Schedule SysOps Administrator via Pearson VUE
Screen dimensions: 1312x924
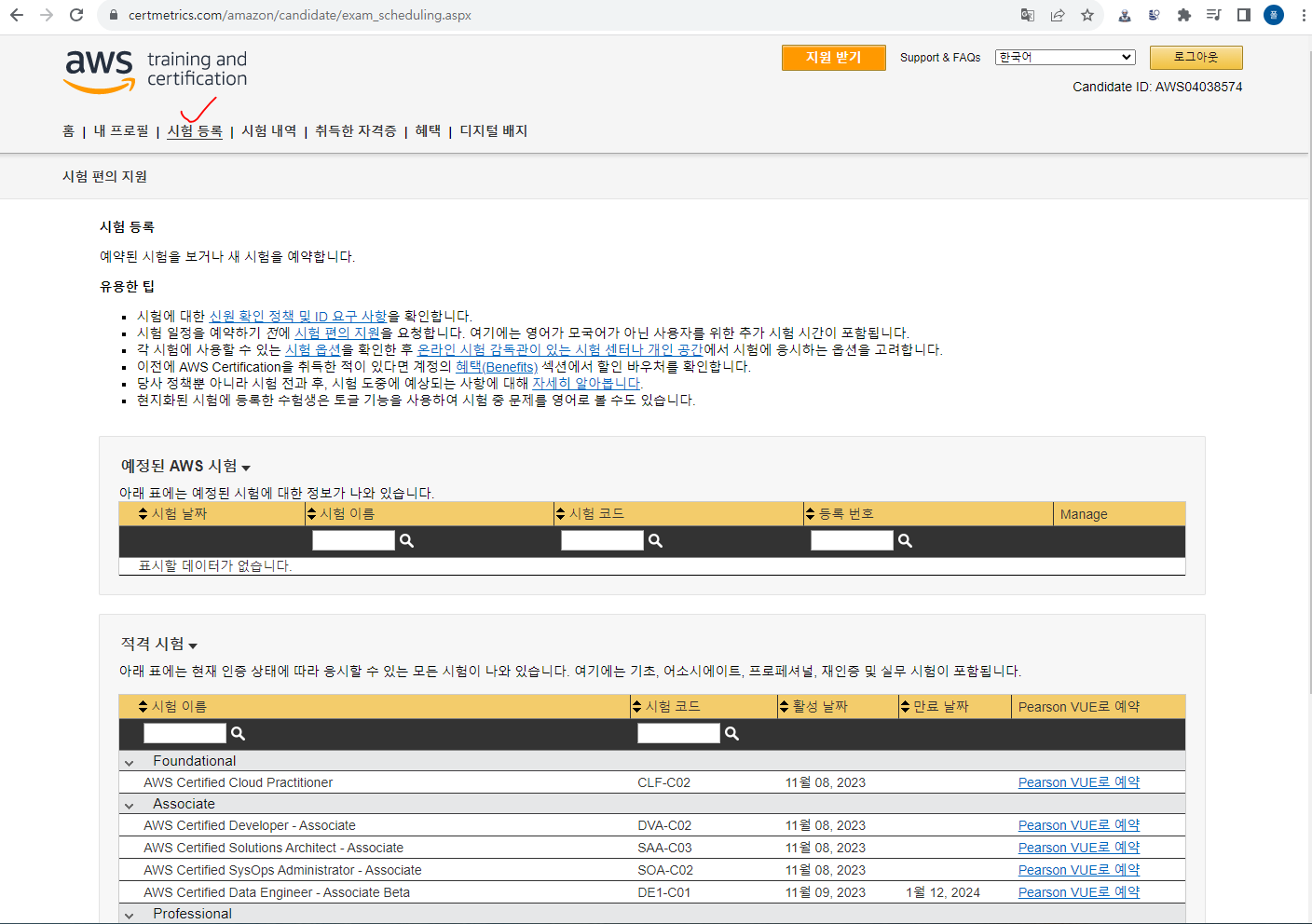pyautogui.click(x=1079, y=871)
